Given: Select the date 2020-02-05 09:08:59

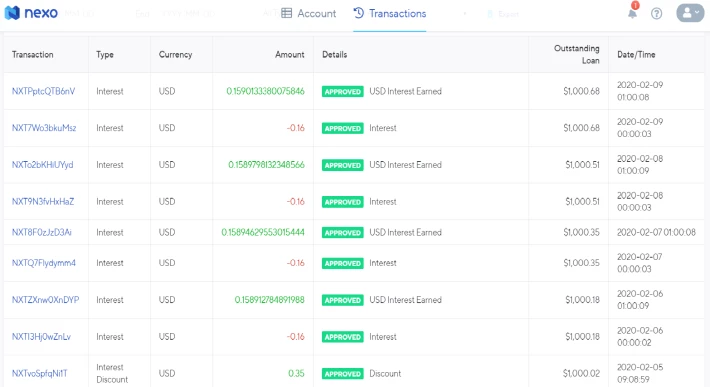Looking at the screenshot, I should [640, 373].
